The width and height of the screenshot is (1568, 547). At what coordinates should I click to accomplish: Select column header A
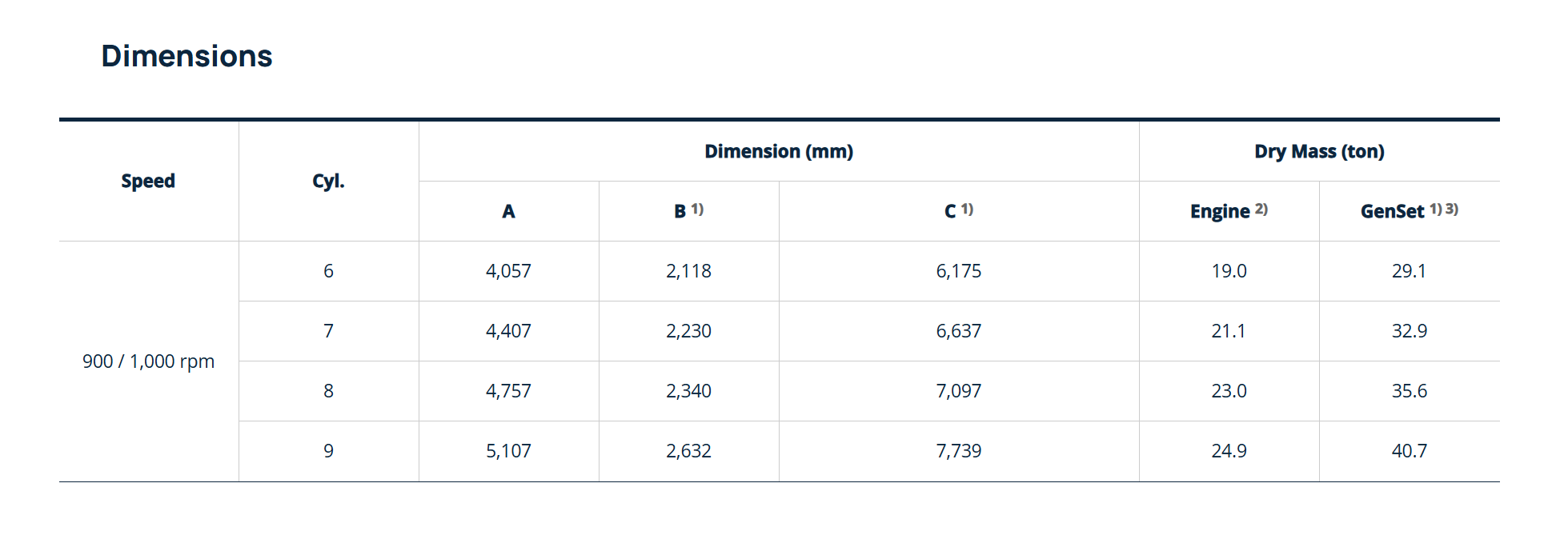[508, 211]
